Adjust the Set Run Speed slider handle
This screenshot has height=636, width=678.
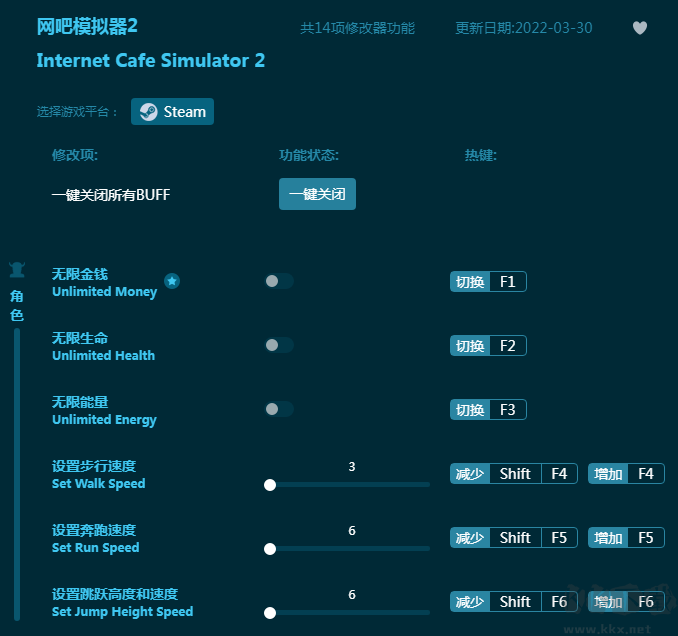(270, 548)
